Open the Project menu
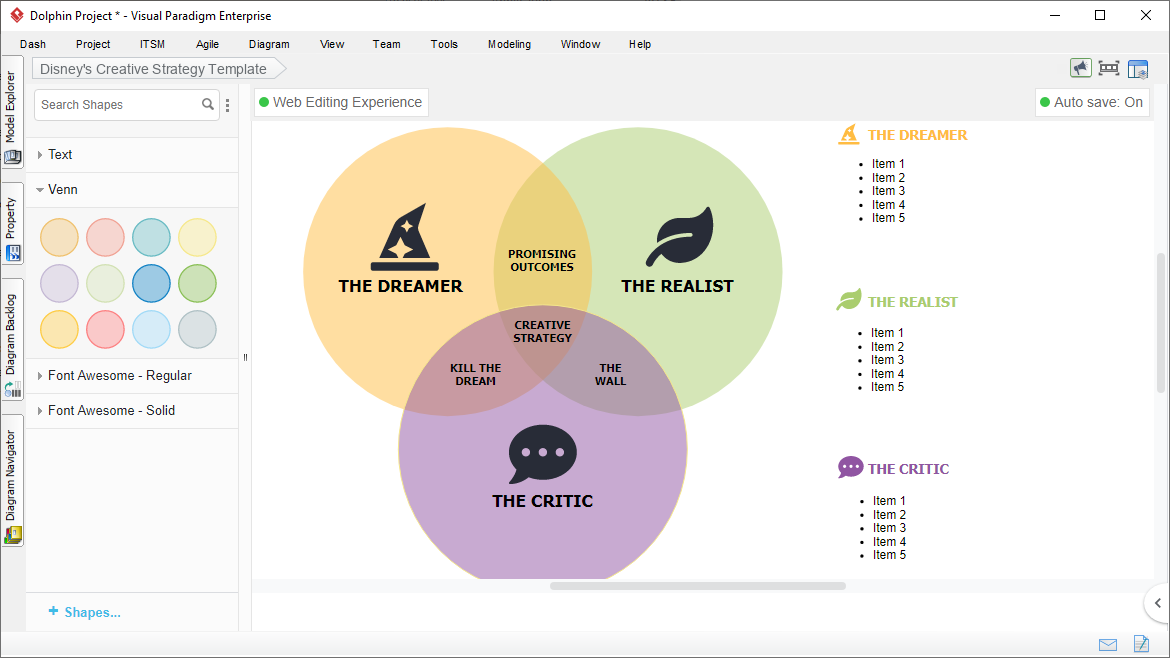 tap(93, 44)
